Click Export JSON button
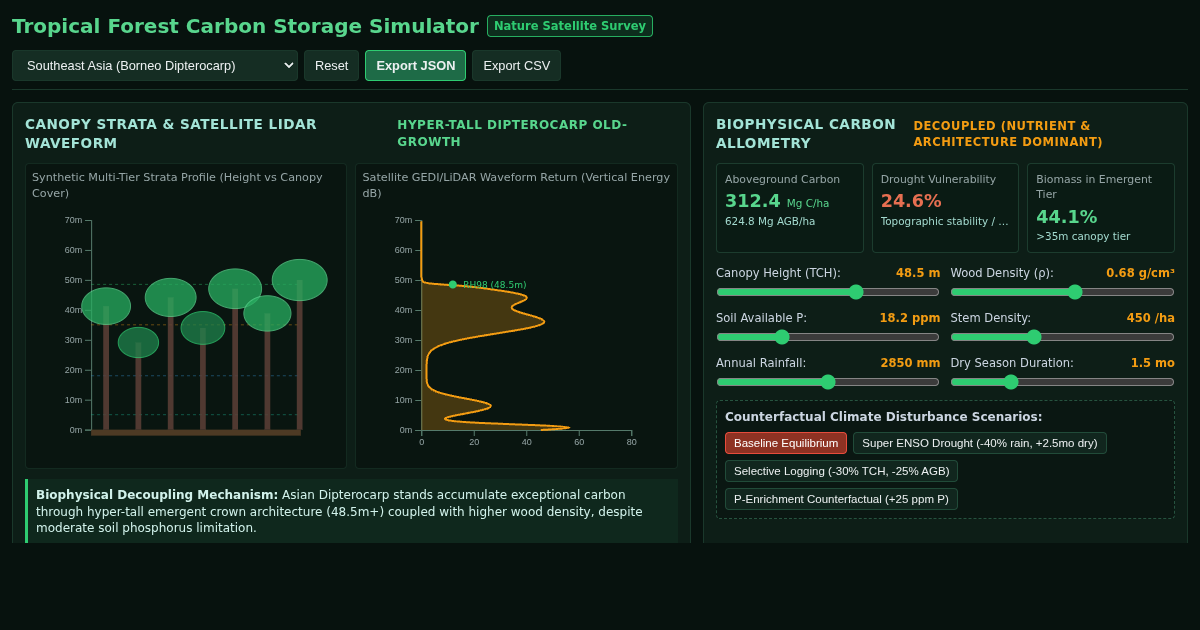The width and height of the screenshot is (1200, 630). coord(415,66)
